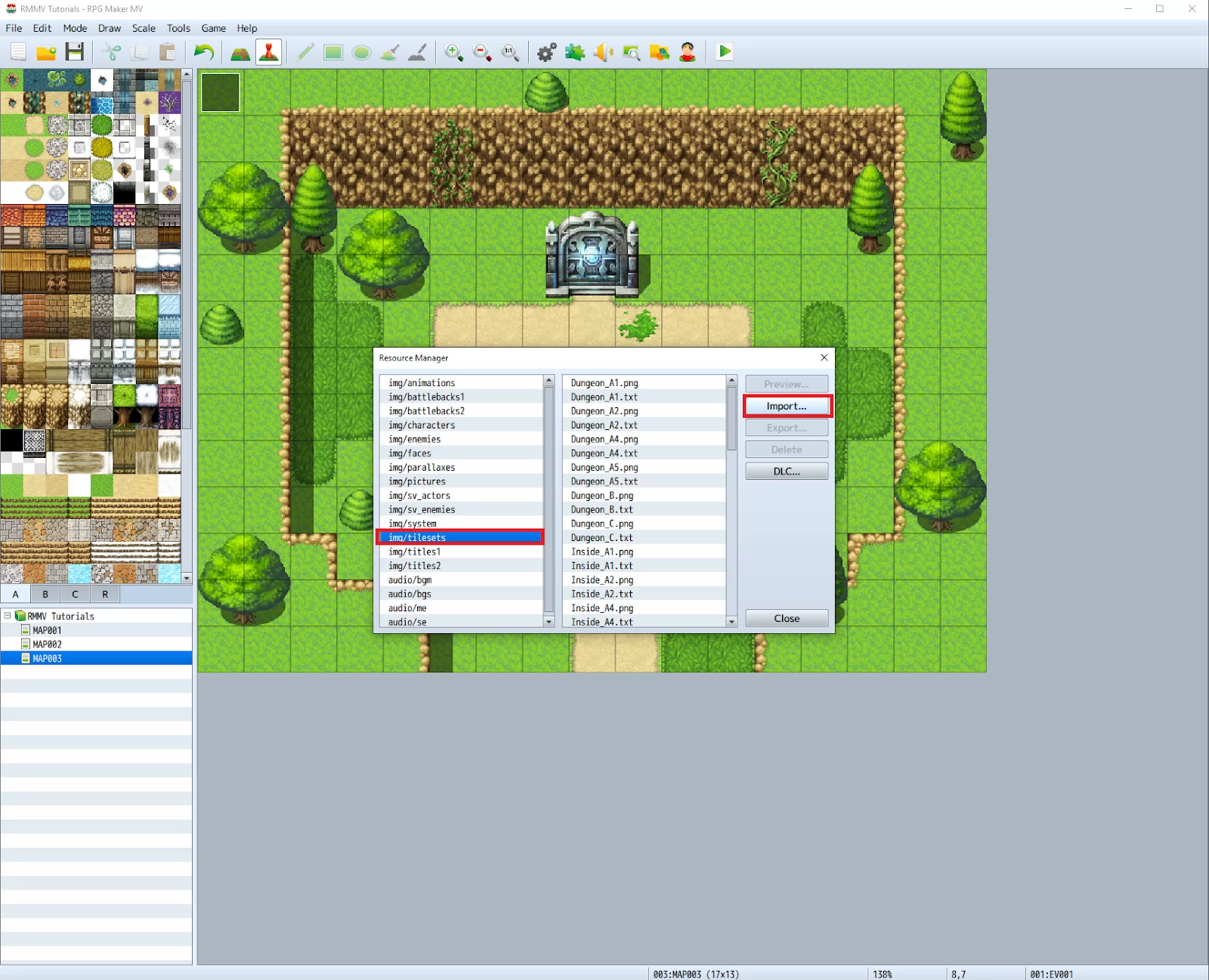The width and height of the screenshot is (1209, 980).
Task: Click the New Project icon
Action: click(18, 52)
